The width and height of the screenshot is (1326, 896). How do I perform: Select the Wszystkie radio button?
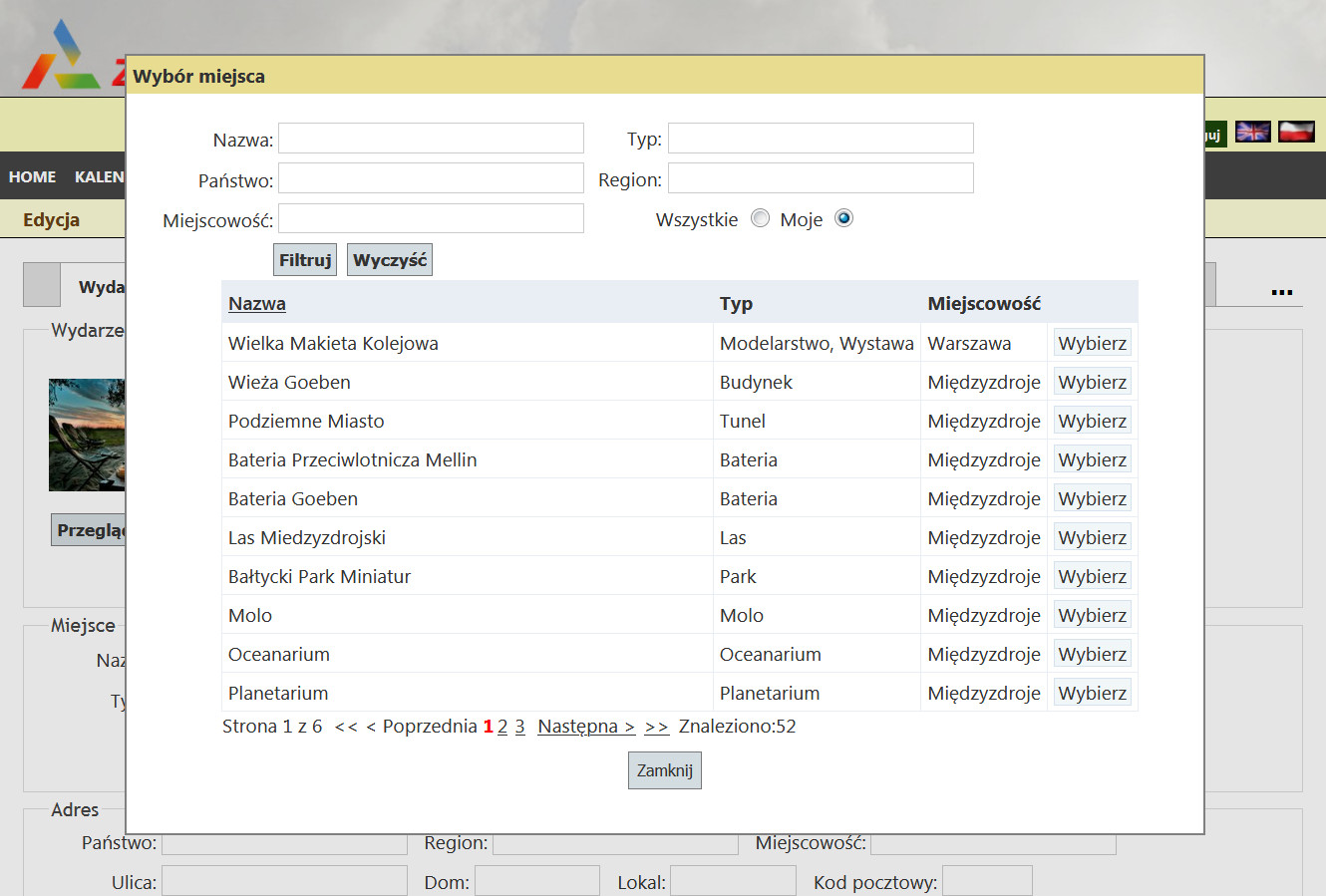tap(761, 218)
